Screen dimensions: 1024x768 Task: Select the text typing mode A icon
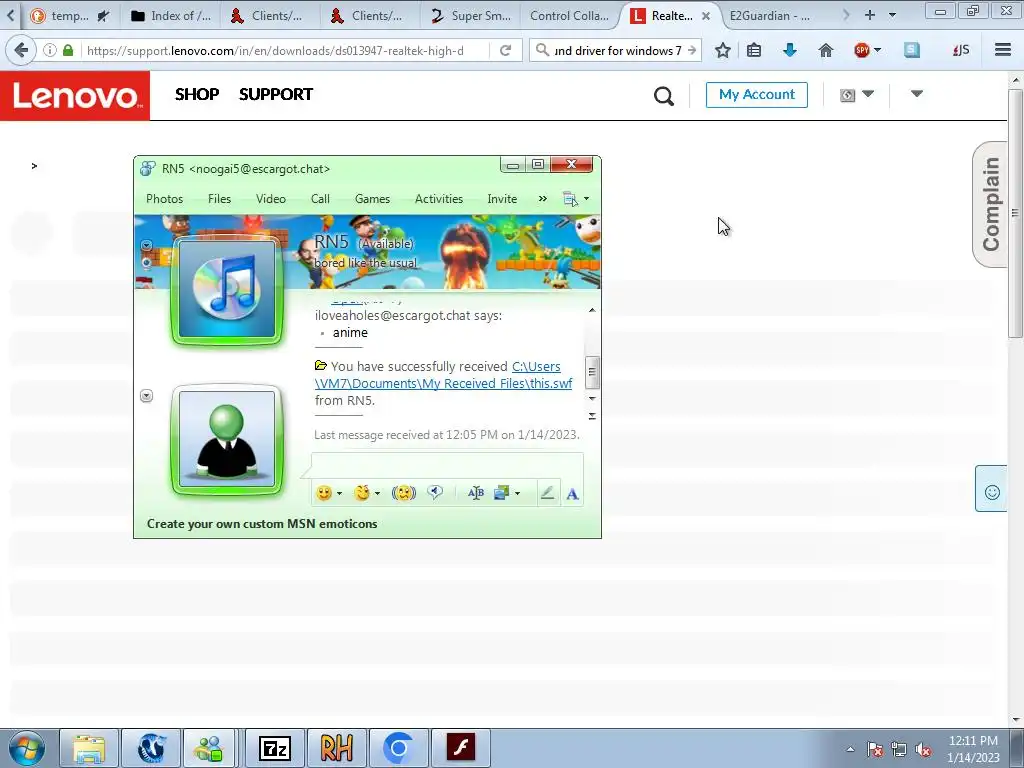pos(572,494)
